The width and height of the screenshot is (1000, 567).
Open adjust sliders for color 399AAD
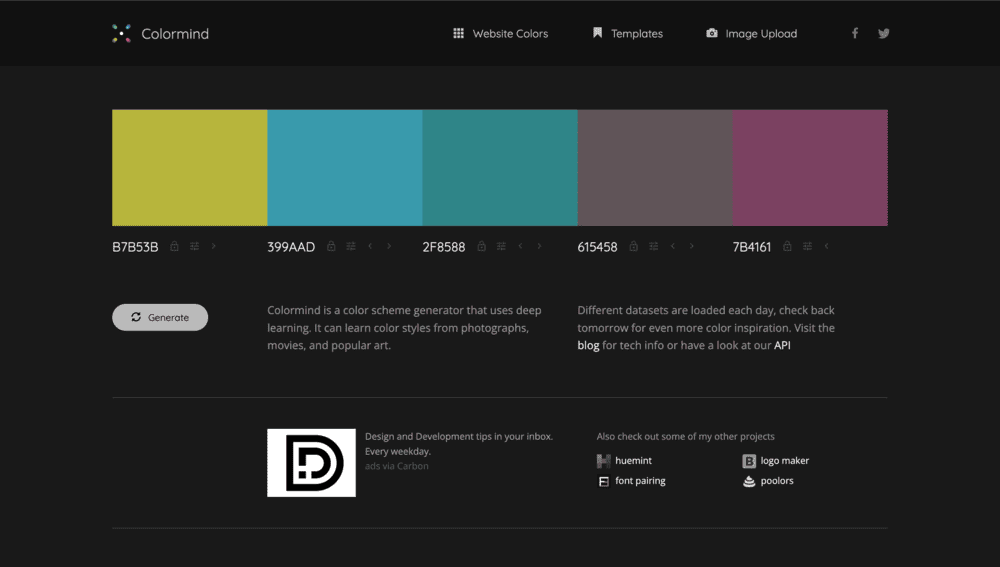coord(350,247)
